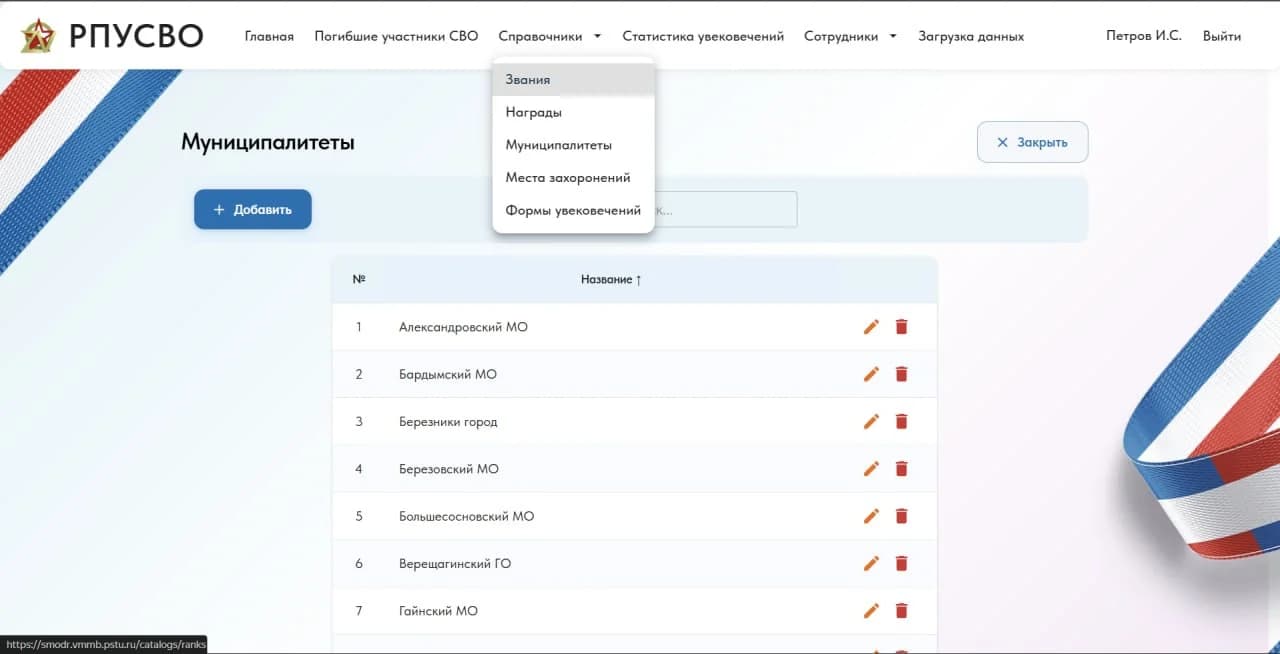Click the Добавить button
The image size is (1280, 654).
[x=253, y=209]
